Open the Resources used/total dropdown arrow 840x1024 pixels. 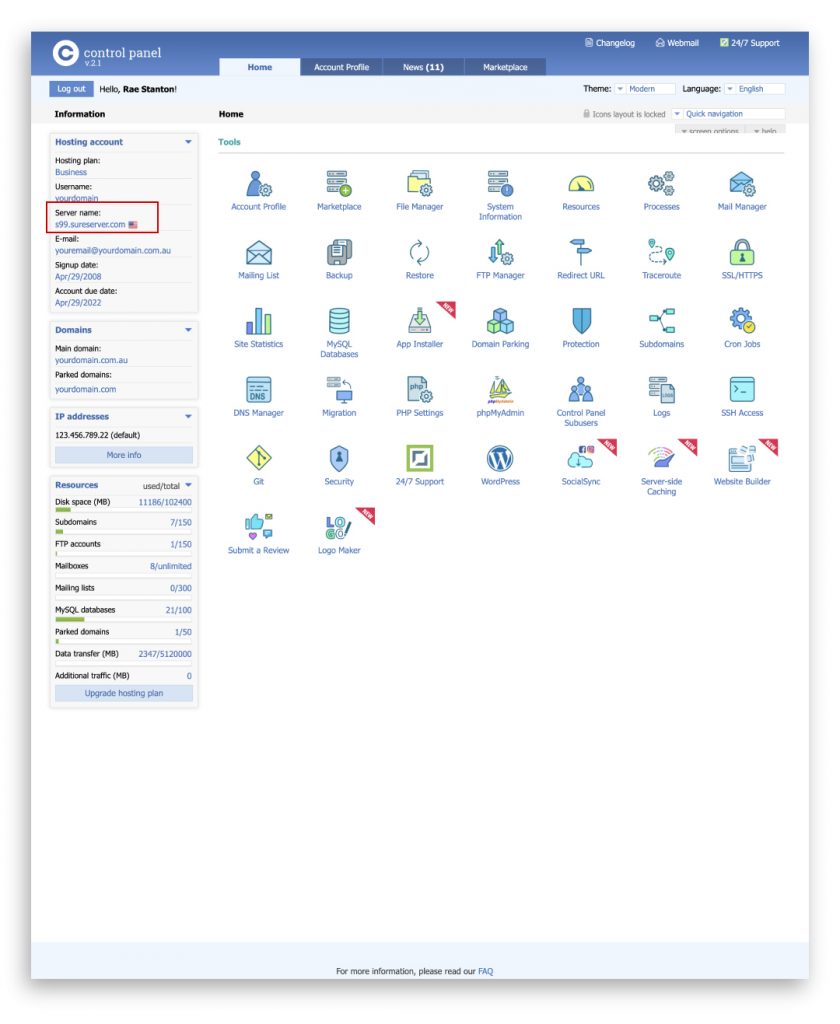pyautogui.click(x=188, y=485)
